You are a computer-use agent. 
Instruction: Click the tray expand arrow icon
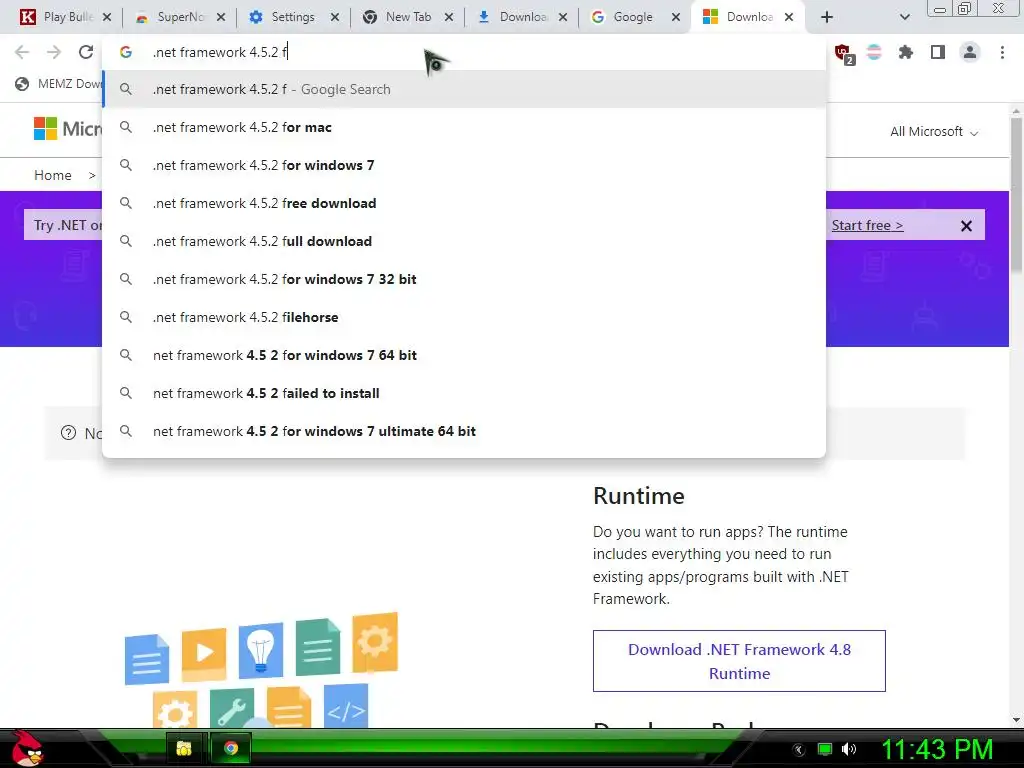click(798, 750)
